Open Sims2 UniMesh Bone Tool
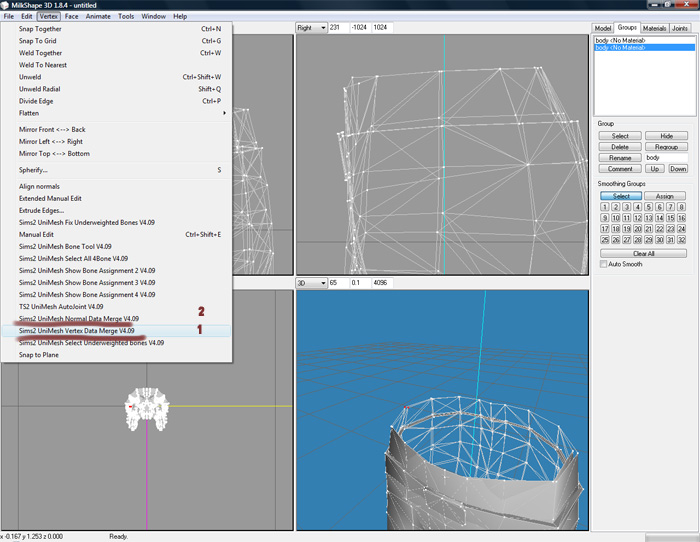The image size is (700, 542). tap(116, 246)
